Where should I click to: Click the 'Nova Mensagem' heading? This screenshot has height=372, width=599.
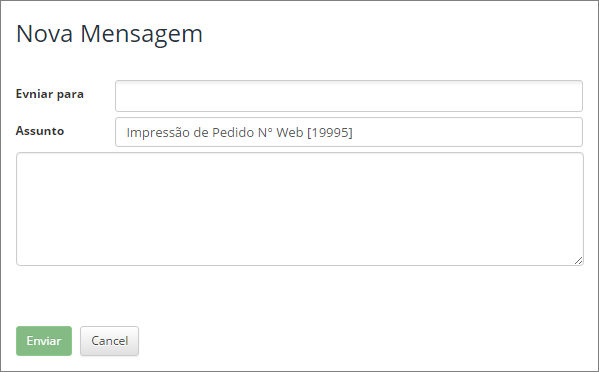pyautogui.click(x=109, y=34)
